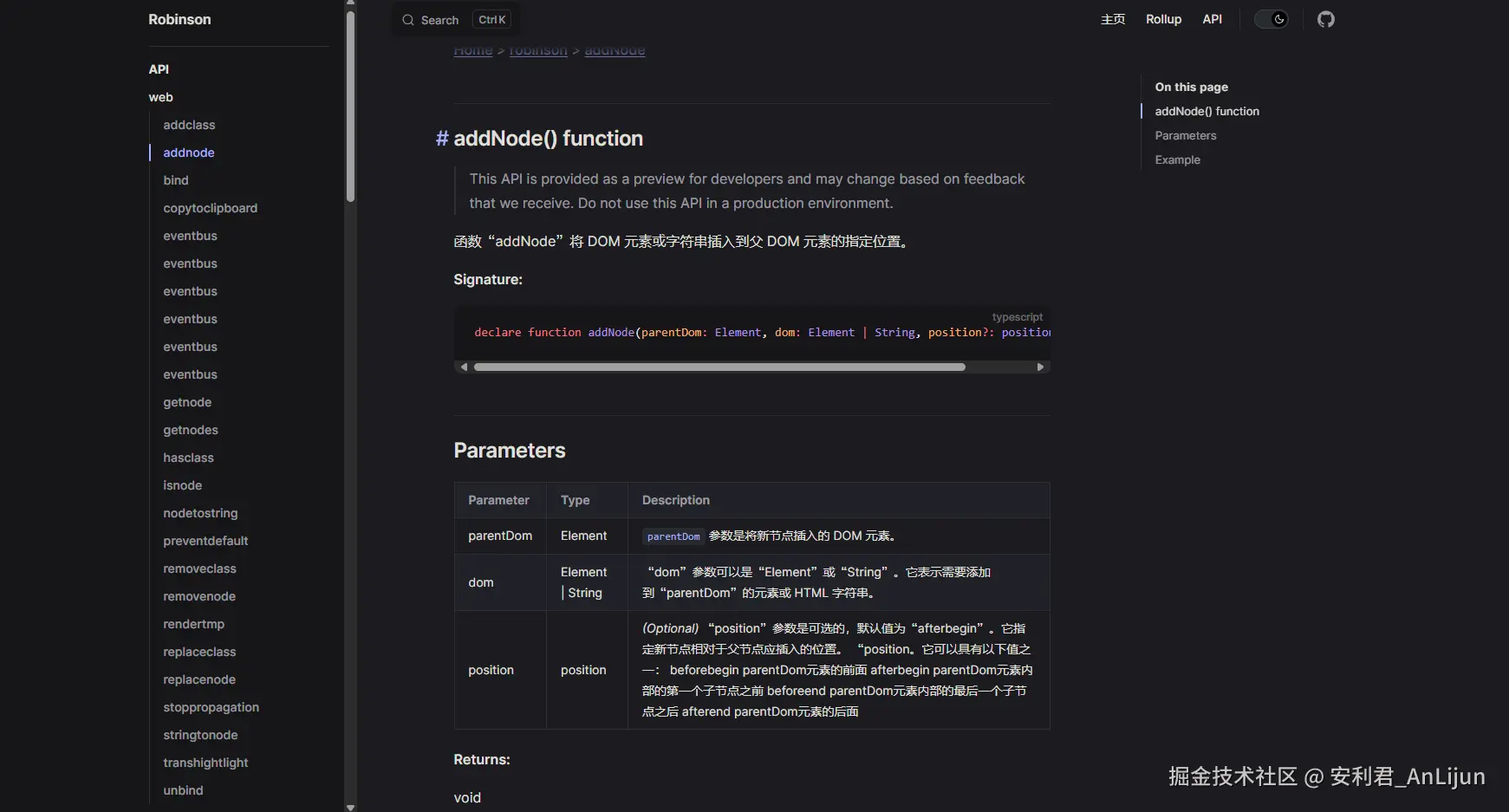The height and width of the screenshot is (812, 1509).
Task: Open the API navigation menu
Action: pyautogui.click(x=1212, y=19)
